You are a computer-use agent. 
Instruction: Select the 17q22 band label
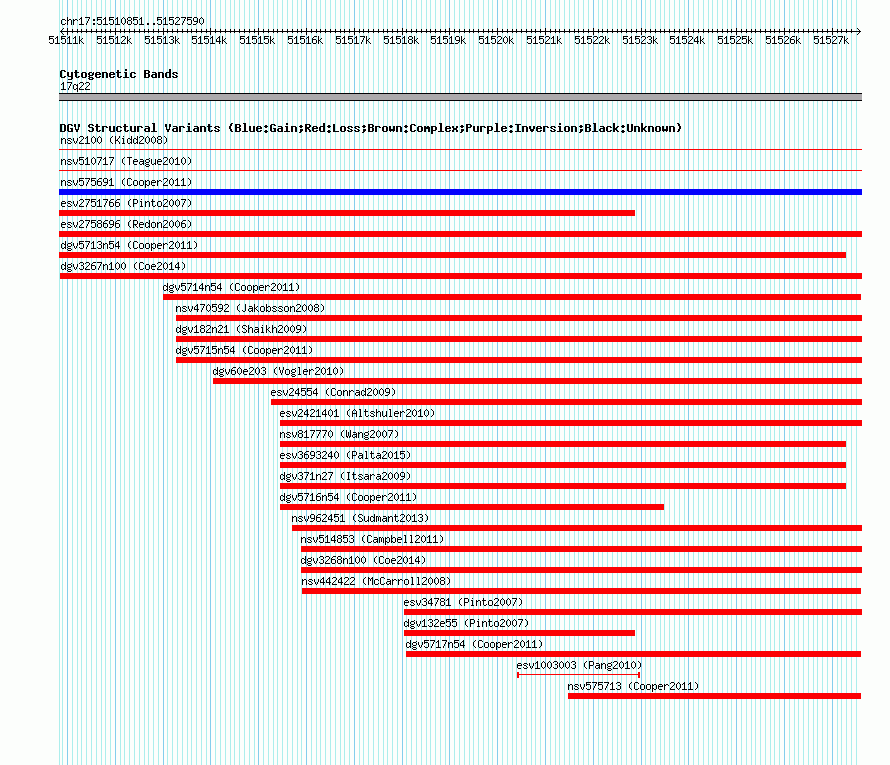75,86
